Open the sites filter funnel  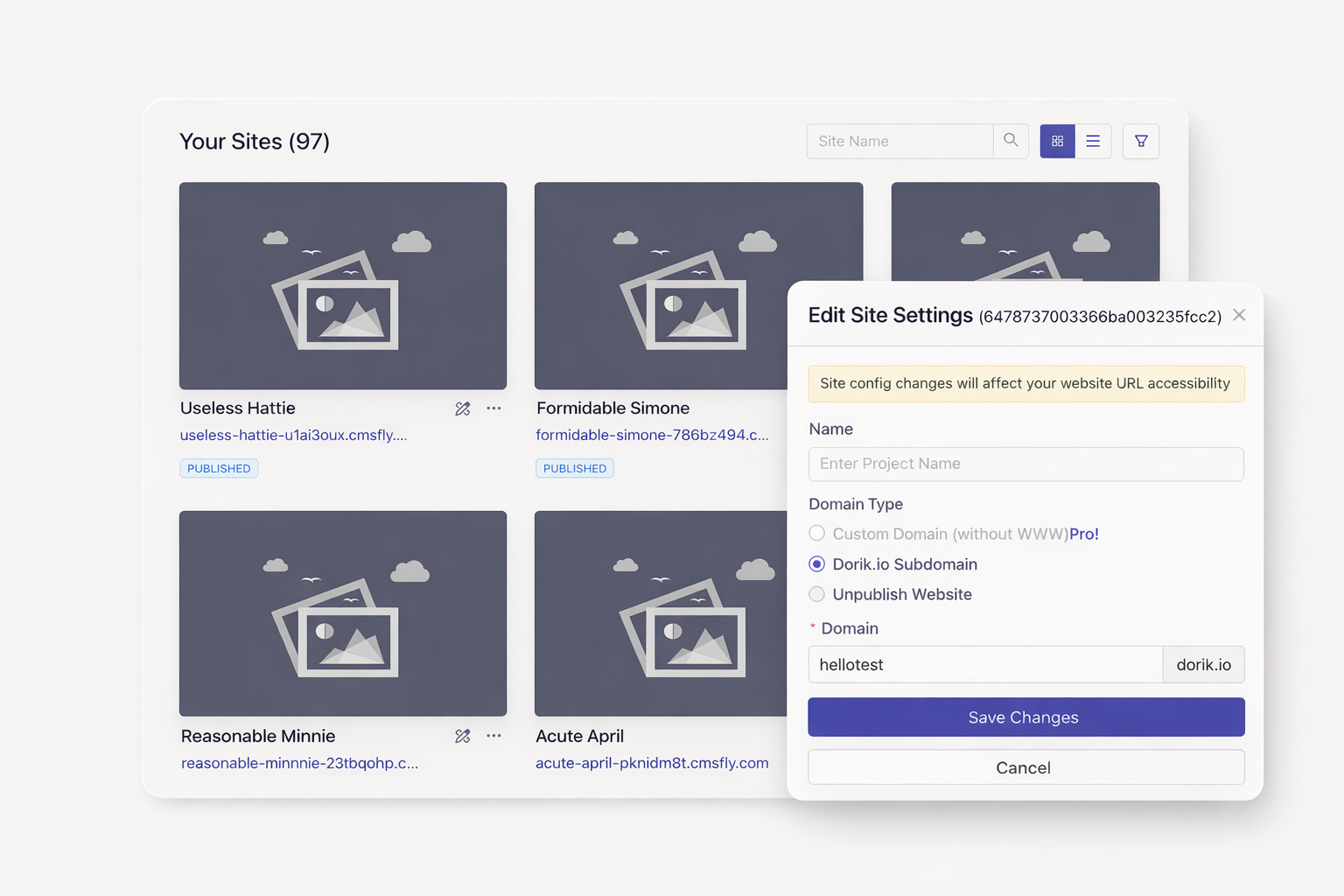point(1141,141)
